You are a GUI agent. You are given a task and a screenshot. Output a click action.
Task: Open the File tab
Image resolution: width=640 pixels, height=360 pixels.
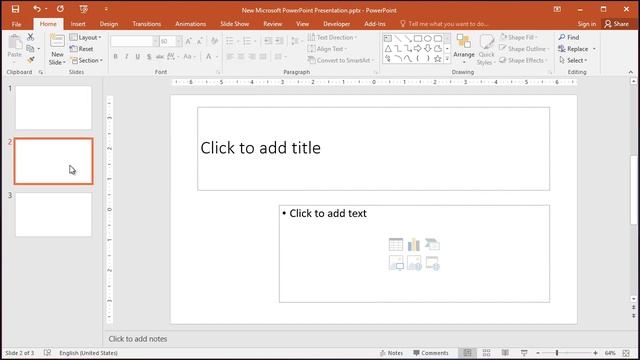point(16,24)
